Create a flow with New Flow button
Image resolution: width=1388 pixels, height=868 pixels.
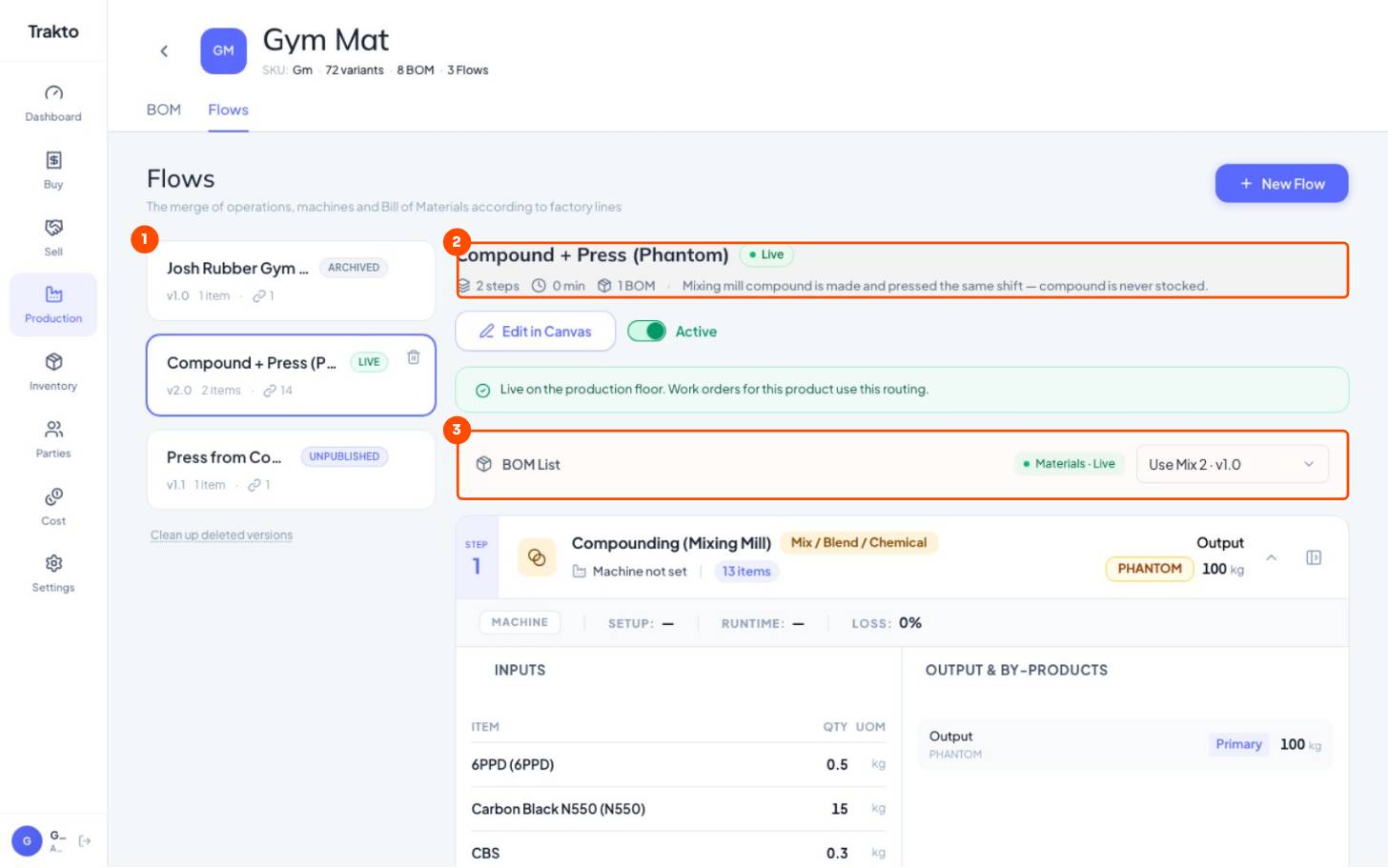[1281, 184]
